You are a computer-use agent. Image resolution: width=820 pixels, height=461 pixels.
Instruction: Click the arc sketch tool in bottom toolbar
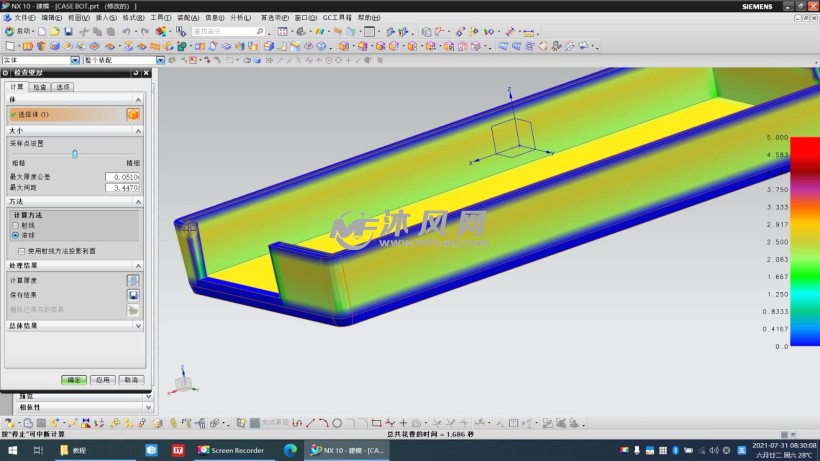pos(324,423)
